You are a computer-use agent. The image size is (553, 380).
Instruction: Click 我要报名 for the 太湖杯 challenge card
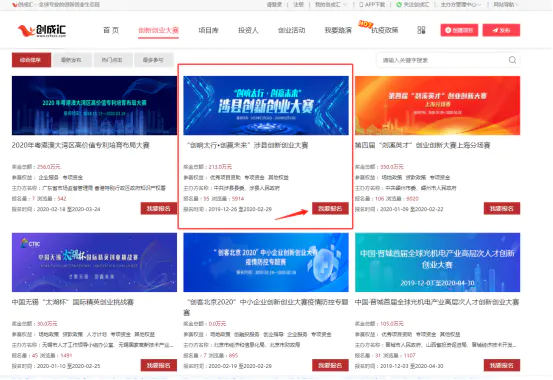(159, 365)
